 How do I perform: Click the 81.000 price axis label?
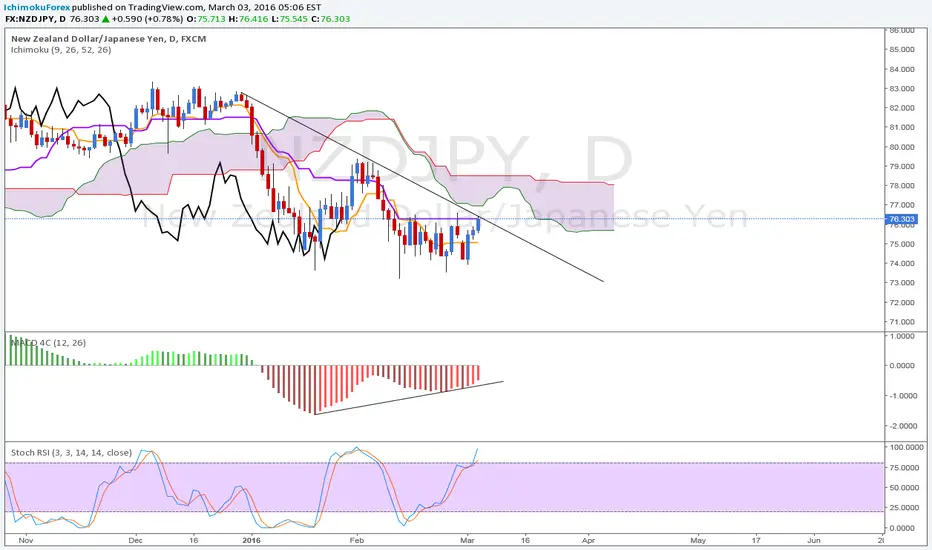coord(902,127)
